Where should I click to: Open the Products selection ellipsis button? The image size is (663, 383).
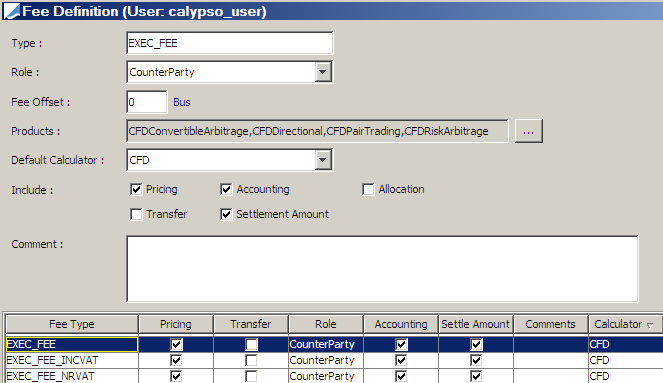[x=529, y=131]
